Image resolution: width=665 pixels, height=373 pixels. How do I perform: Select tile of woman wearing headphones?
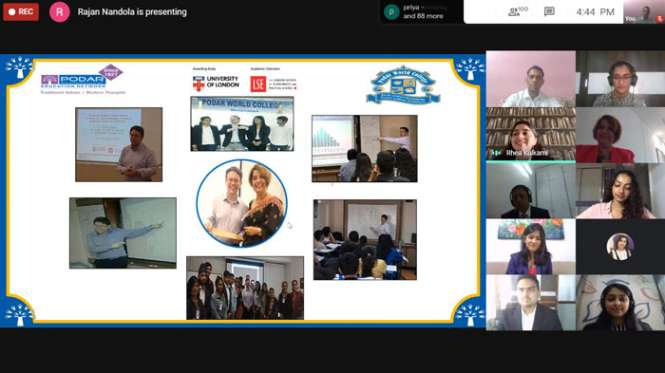click(620, 79)
